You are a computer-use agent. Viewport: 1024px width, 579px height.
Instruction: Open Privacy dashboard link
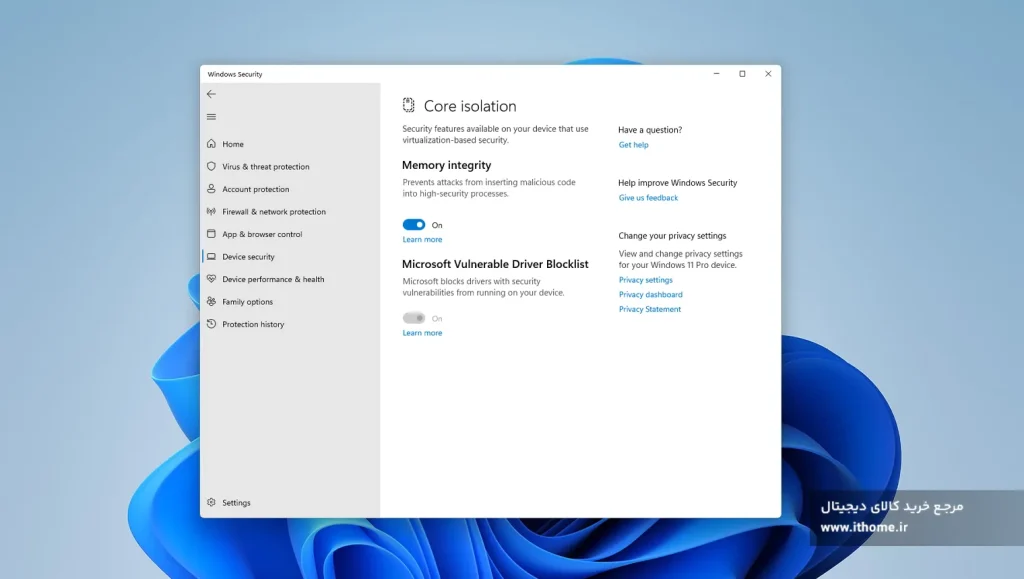coord(650,294)
